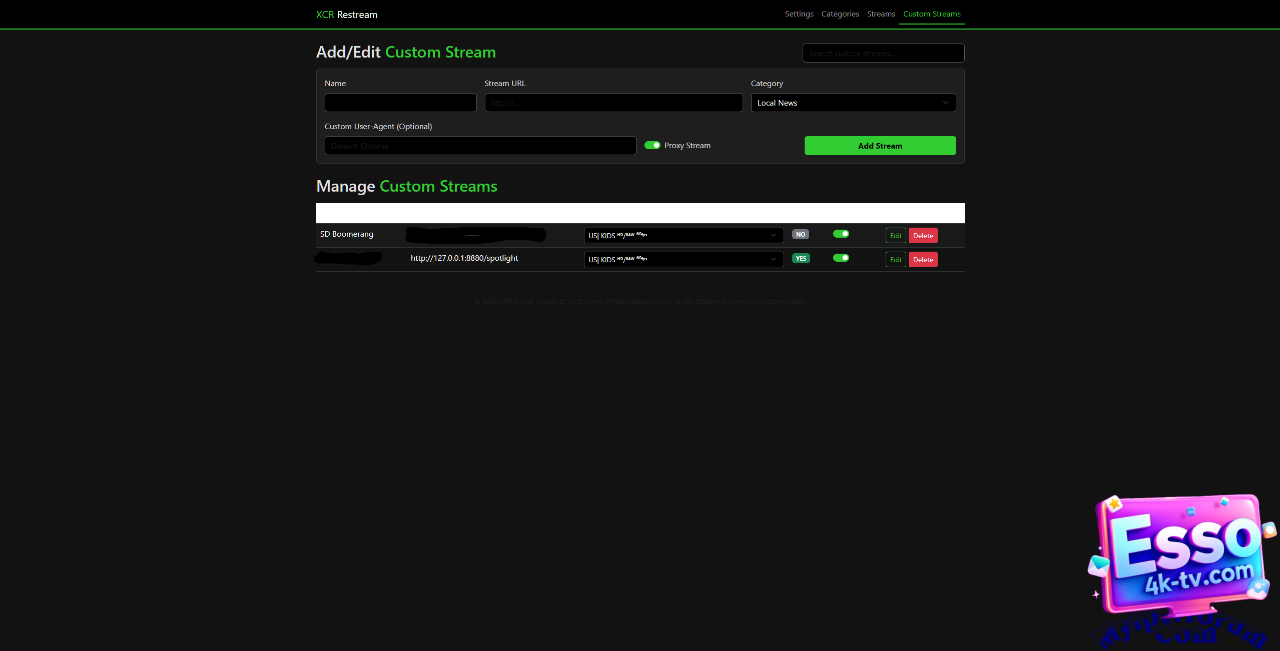Select the Custom Streams tab
Image resolution: width=1280 pixels, height=651 pixels.
[931, 14]
